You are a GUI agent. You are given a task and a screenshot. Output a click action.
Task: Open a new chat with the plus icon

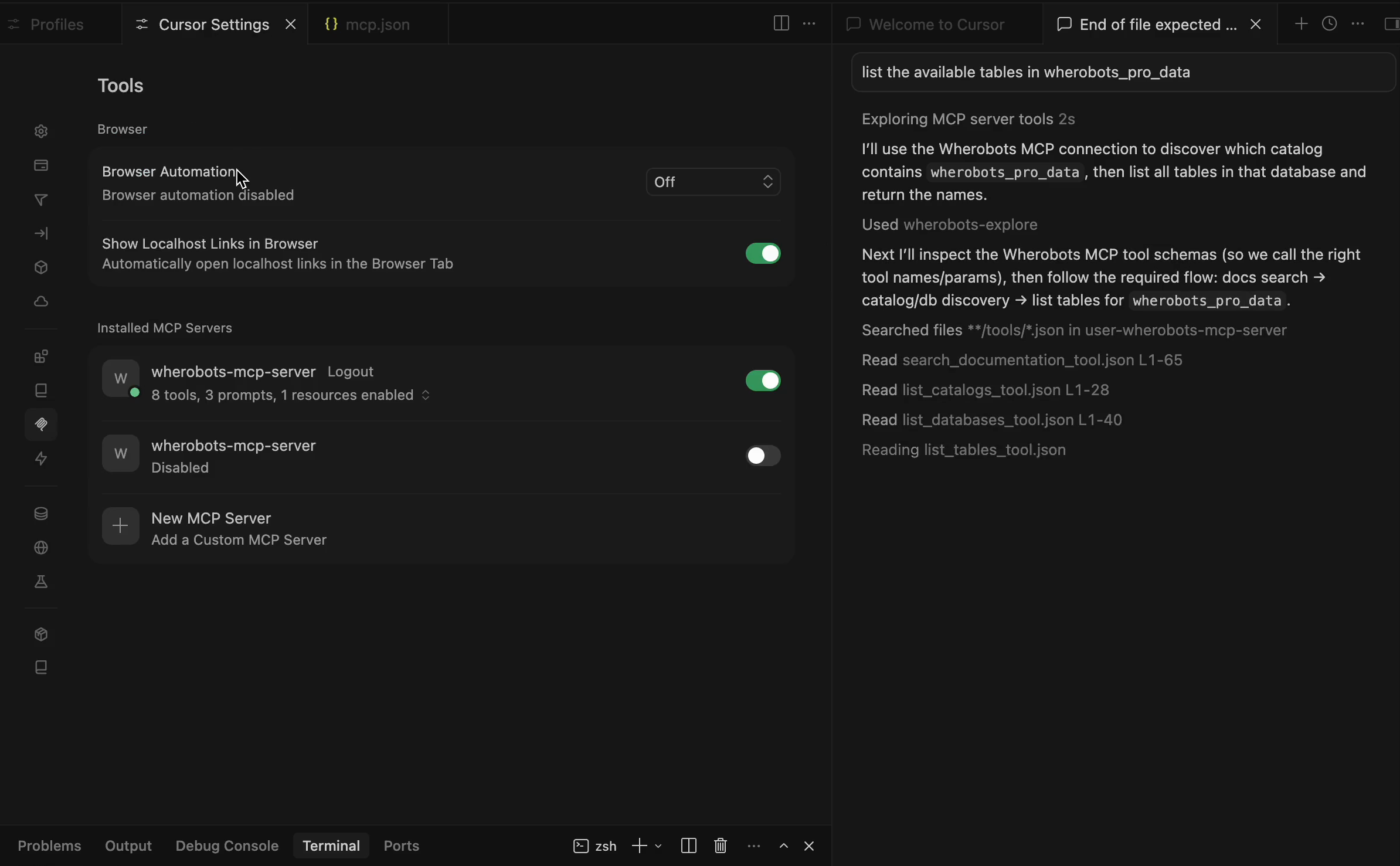coord(1300,24)
